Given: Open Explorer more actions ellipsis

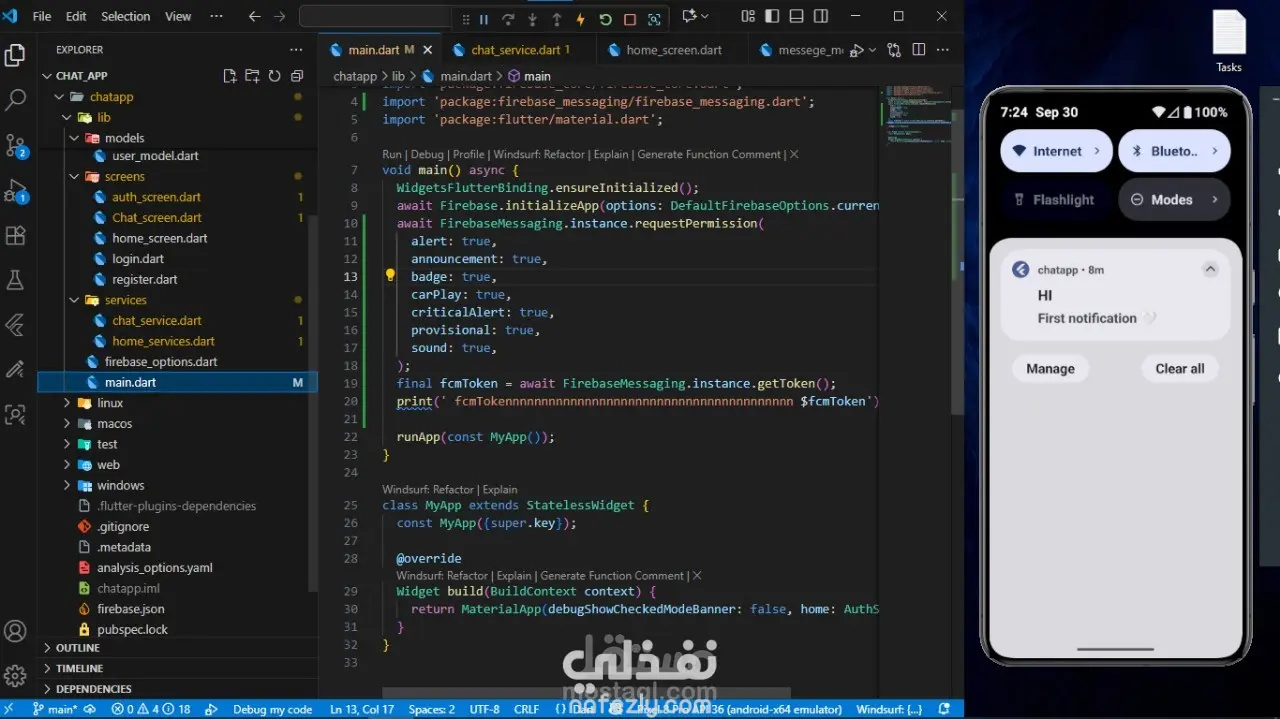Looking at the screenshot, I should (296, 49).
